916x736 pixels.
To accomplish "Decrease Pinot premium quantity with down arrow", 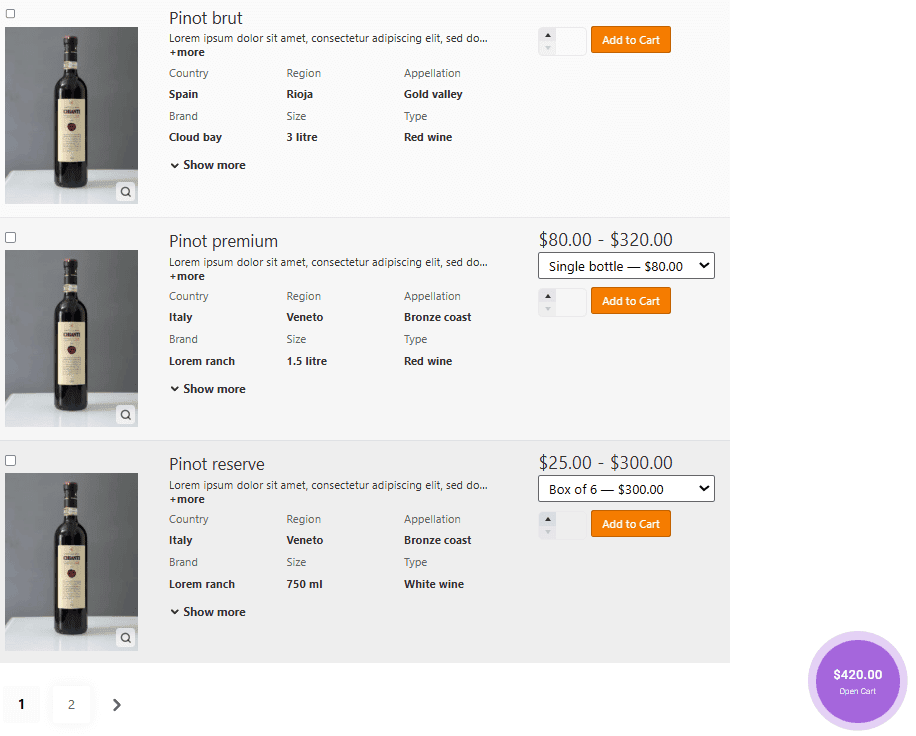I will 548,309.
